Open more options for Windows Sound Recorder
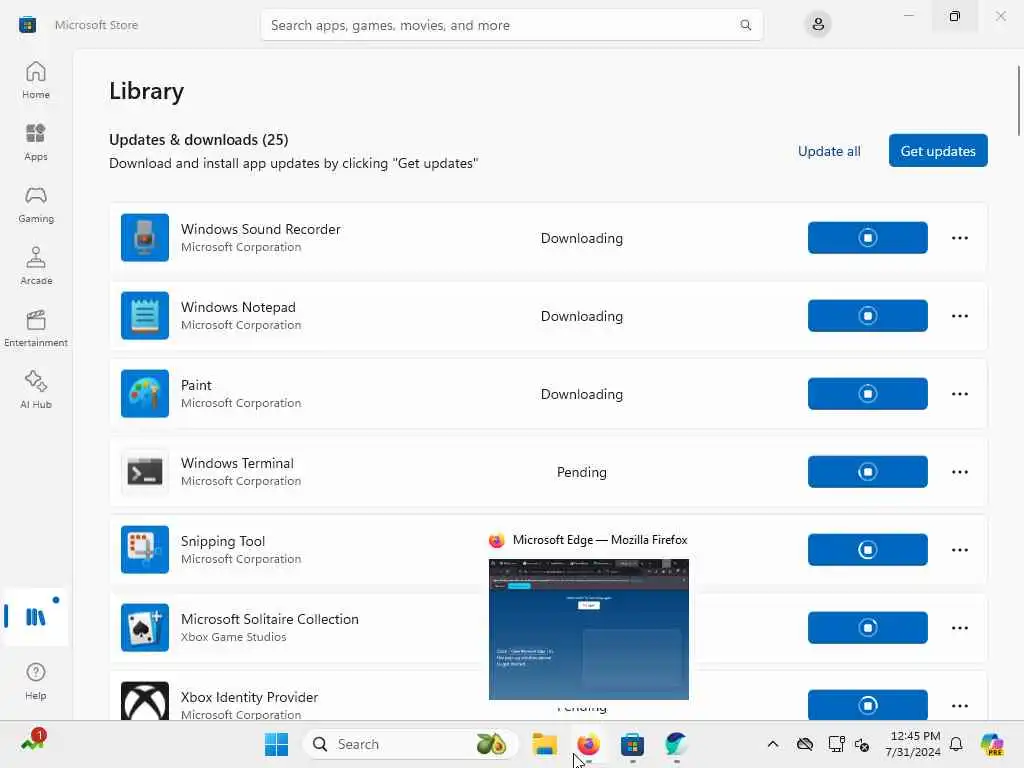The width and height of the screenshot is (1024, 768). (x=959, y=238)
